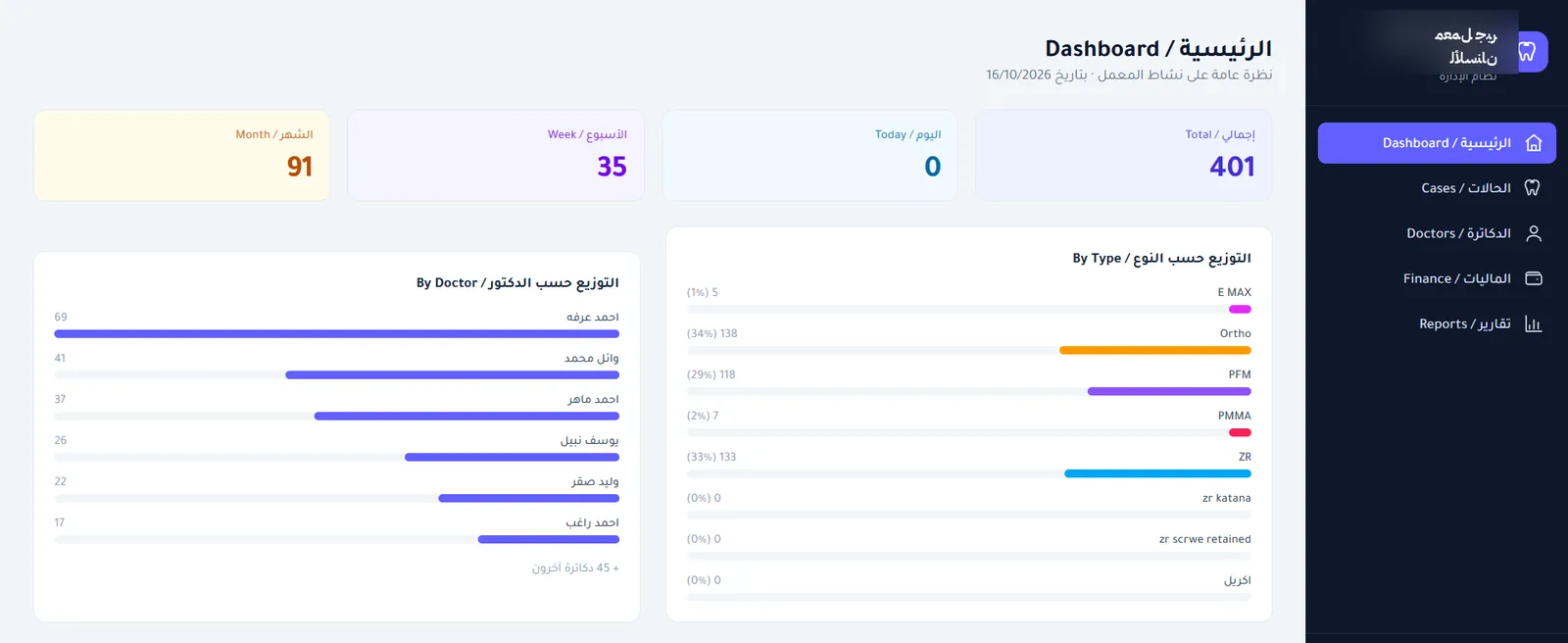This screenshot has height=643, width=1568.
Task: Click the 'zr katana' type label
Action: (x=1227, y=498)
